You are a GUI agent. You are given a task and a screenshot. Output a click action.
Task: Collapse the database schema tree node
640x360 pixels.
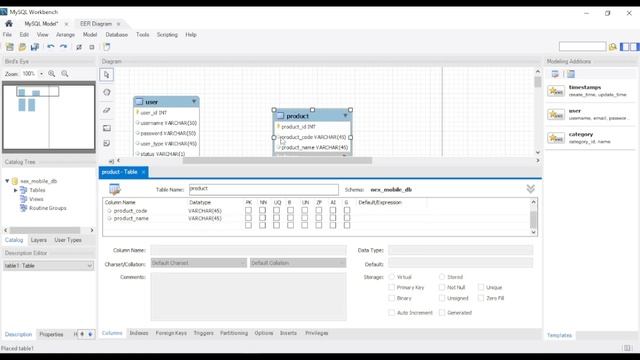(x=7, y=181)
